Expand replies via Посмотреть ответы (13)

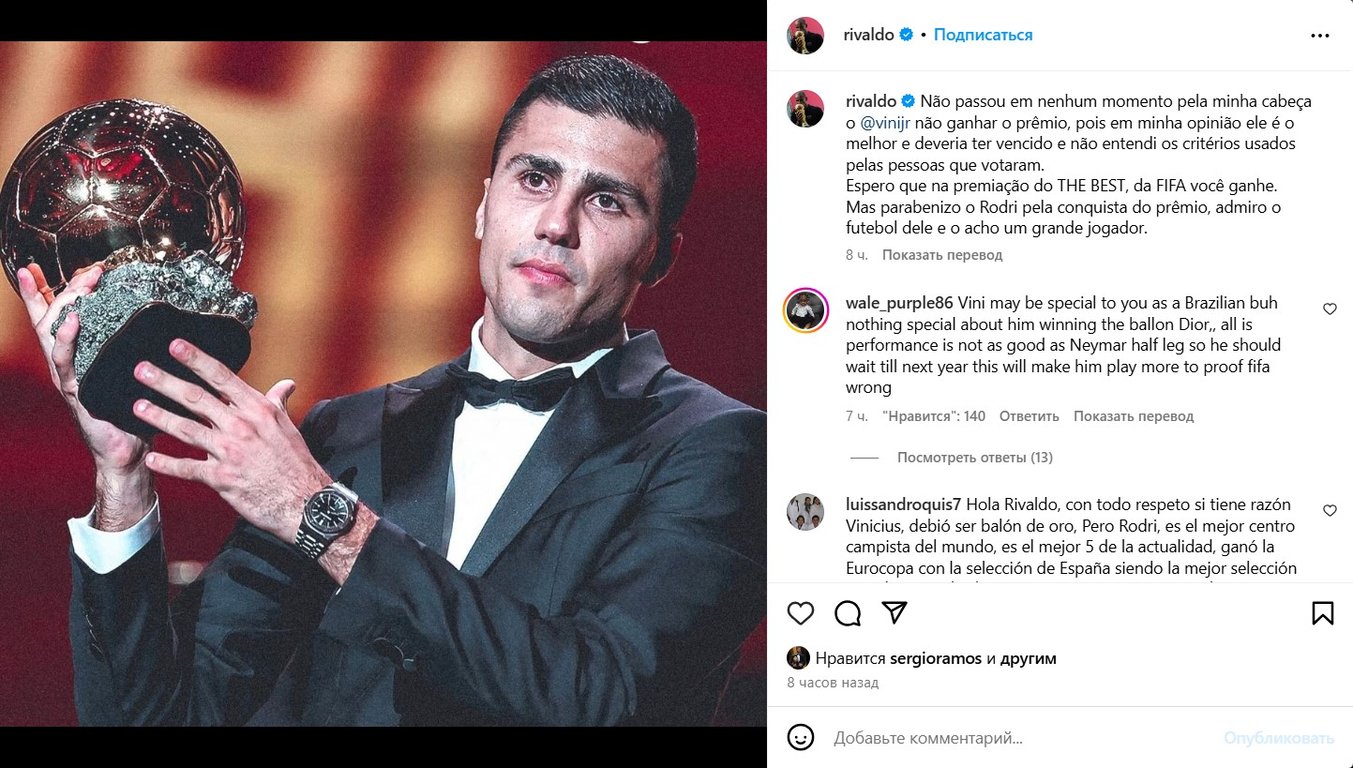coord(974,457)
